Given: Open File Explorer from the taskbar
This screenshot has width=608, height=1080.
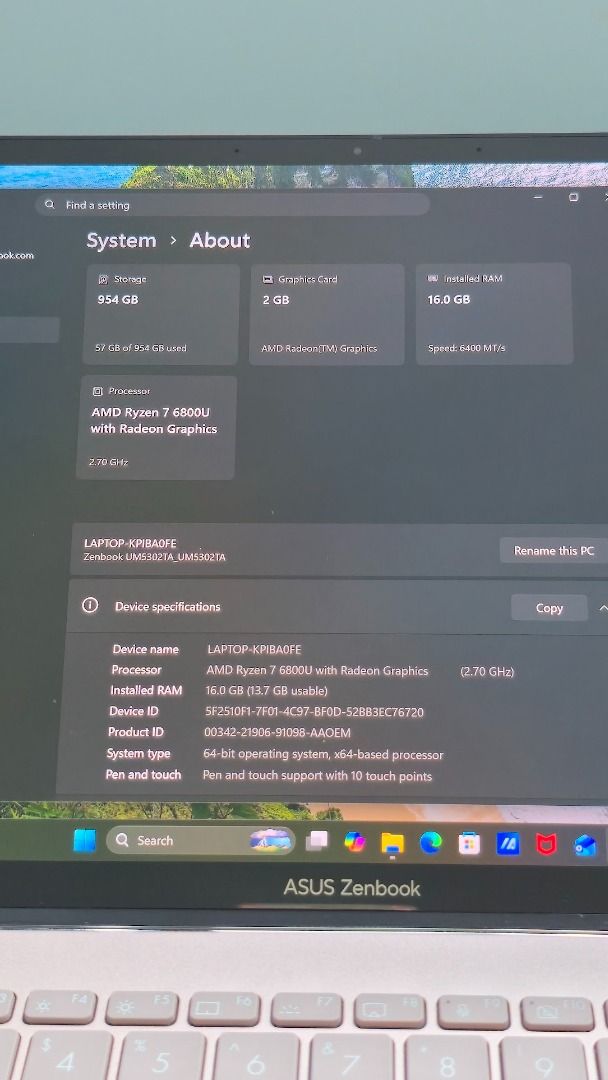Looking at the screenshot, I should coord(392,842).
